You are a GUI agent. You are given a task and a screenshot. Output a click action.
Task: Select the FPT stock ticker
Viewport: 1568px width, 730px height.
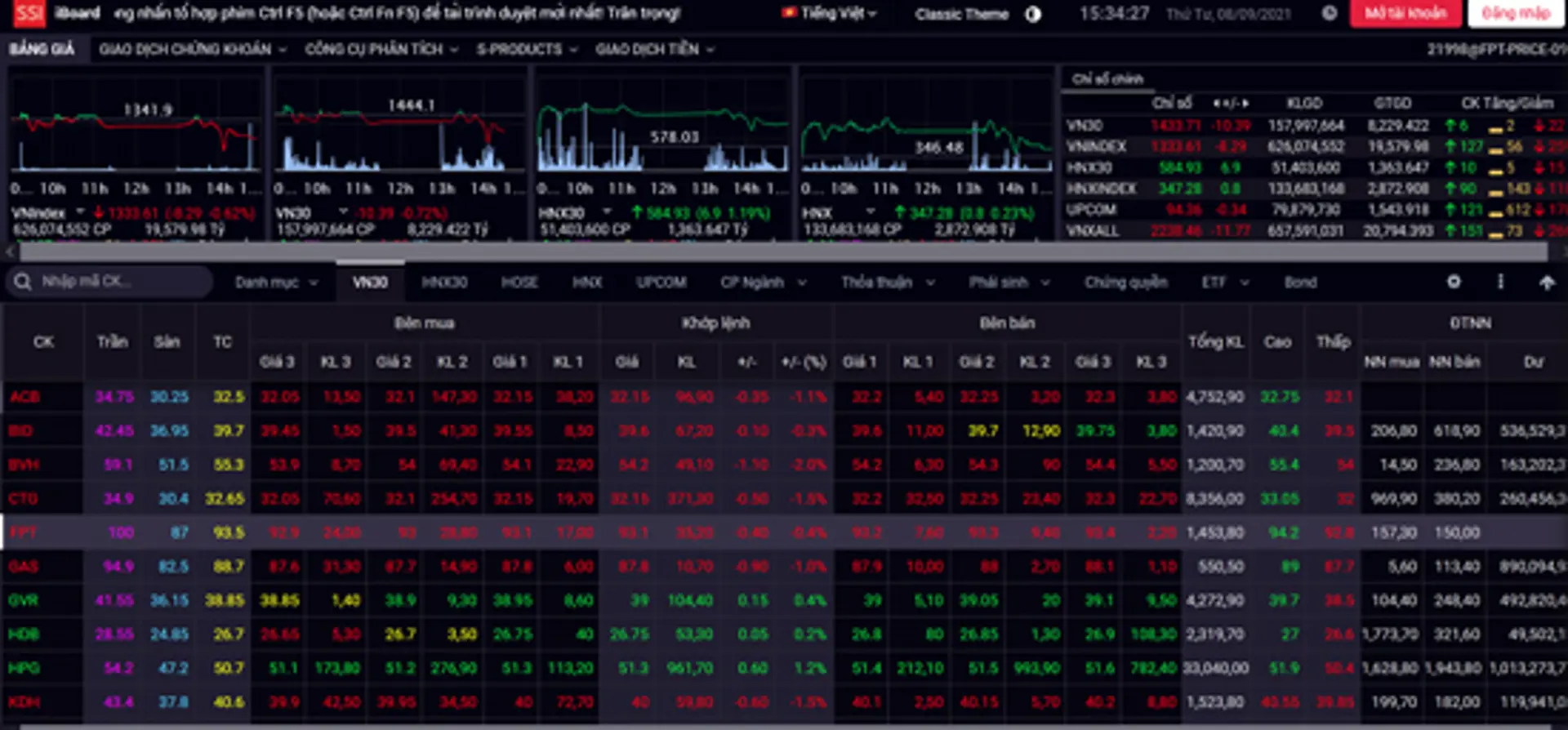(x=23, y=532)
